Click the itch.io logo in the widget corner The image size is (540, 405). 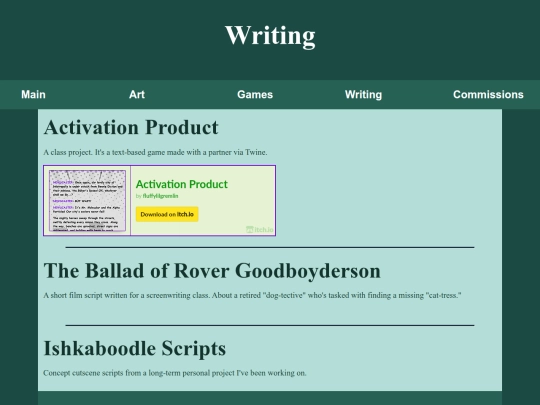pyautogui.click(x=260, y=229)
